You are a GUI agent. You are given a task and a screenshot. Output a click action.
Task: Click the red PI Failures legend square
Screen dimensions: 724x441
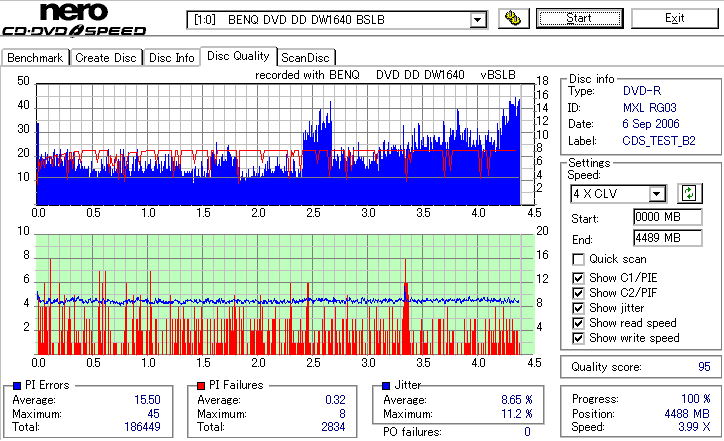click(x=201, y=385)
